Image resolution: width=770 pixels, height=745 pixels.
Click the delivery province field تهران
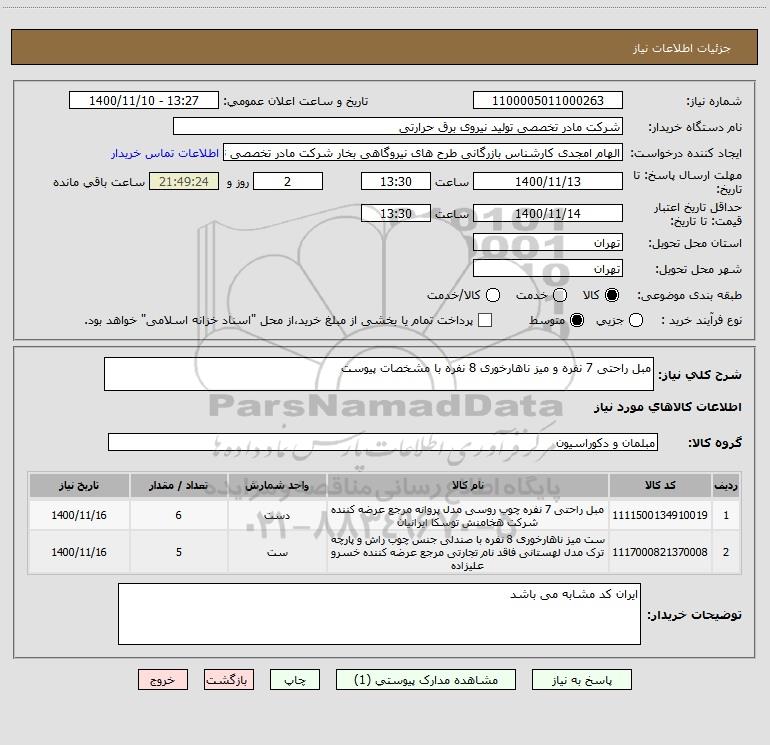click(x=548, y=243)
